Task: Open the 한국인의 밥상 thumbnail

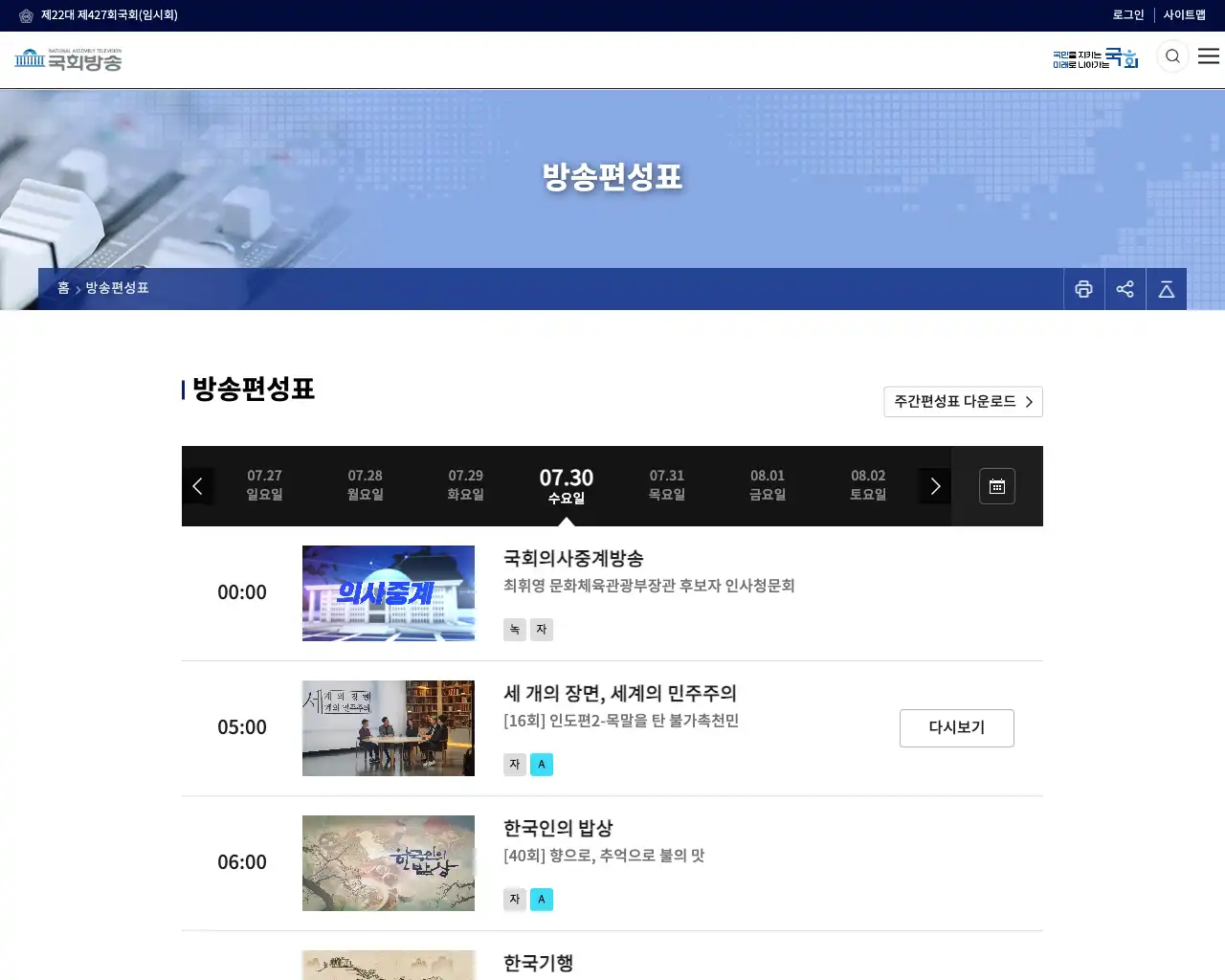Action: (x=389, y=863)
